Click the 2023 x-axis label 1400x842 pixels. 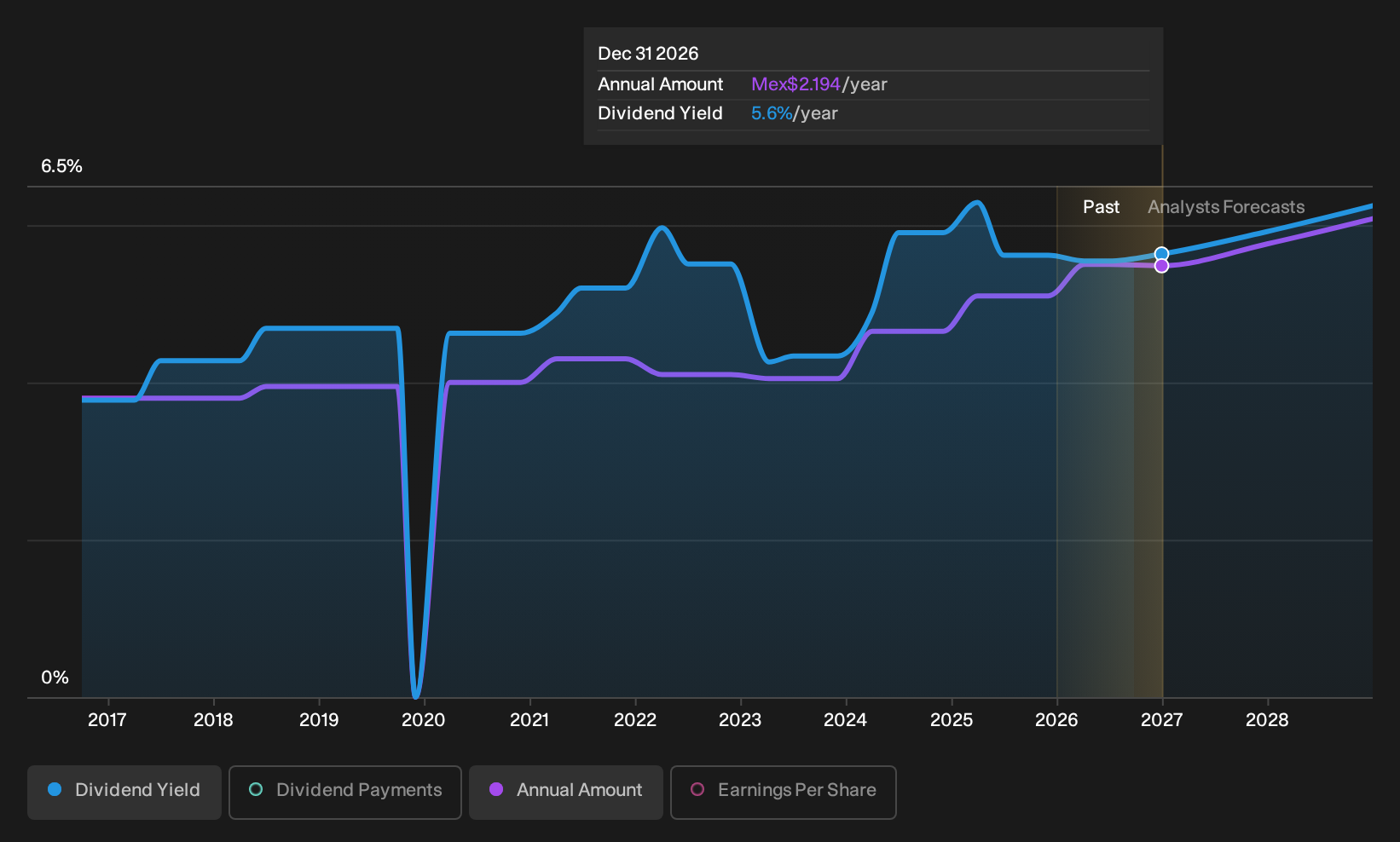(740, 720)
